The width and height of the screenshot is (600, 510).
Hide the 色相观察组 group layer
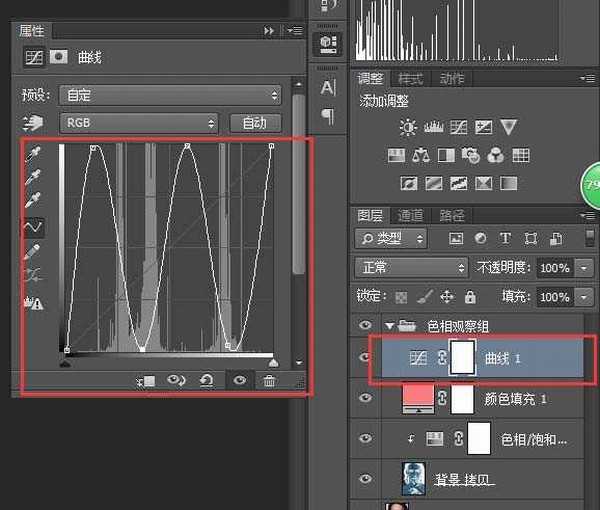pyautogui.click(x=365, y=325)
